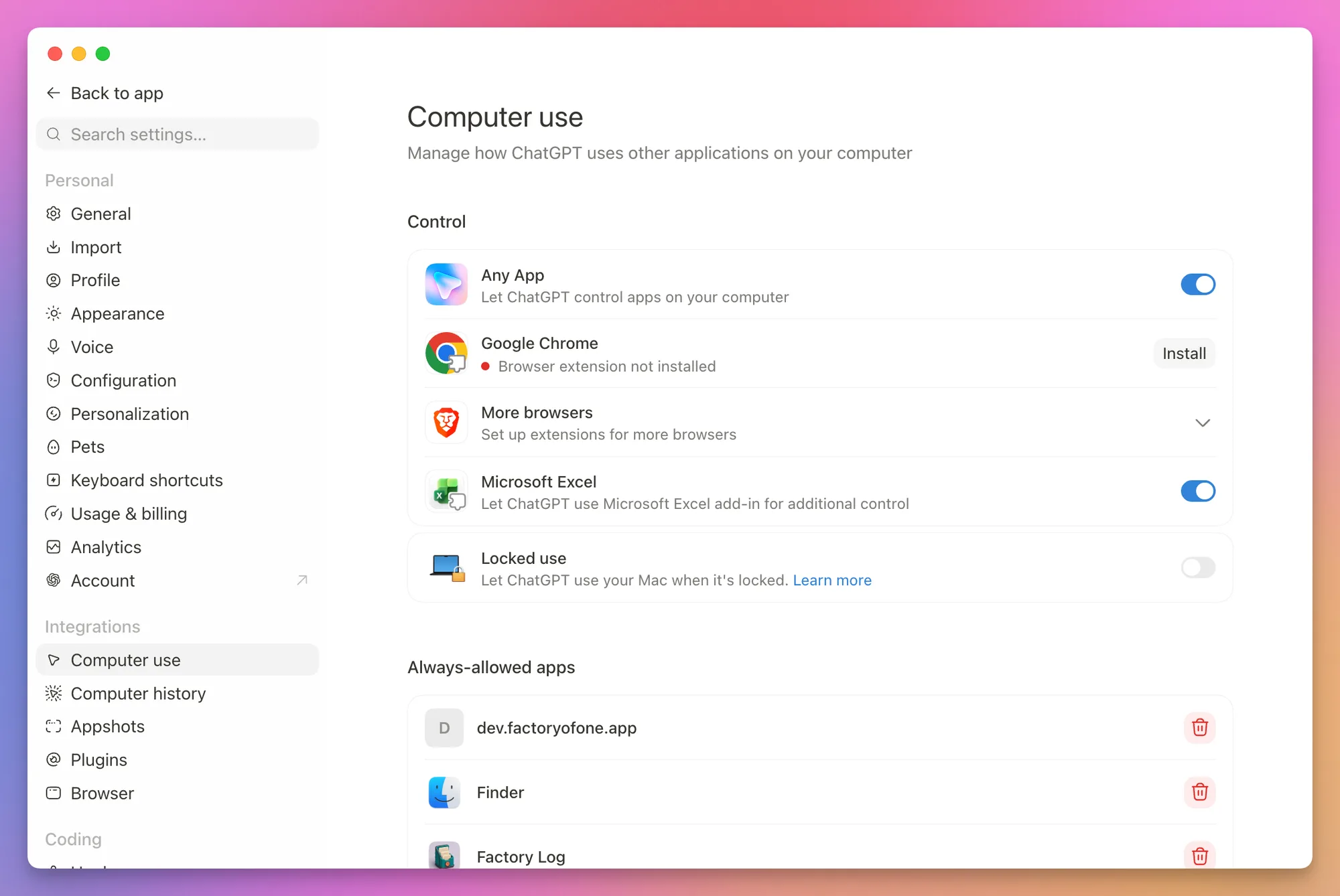The height and width of the screenshot is (896, 1340).
Task: Click the Factory Log app icon
Action: point(444,855)
